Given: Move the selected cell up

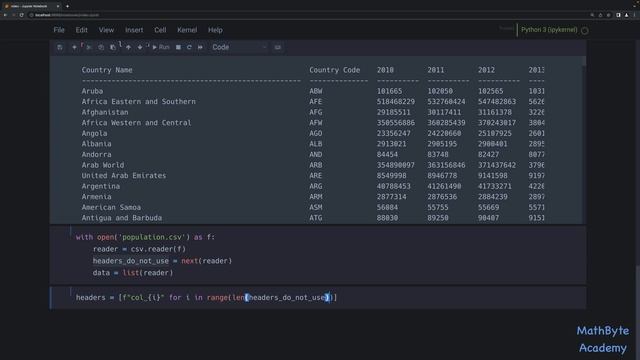Looking at the screenshot, I should tap(128, 47).
